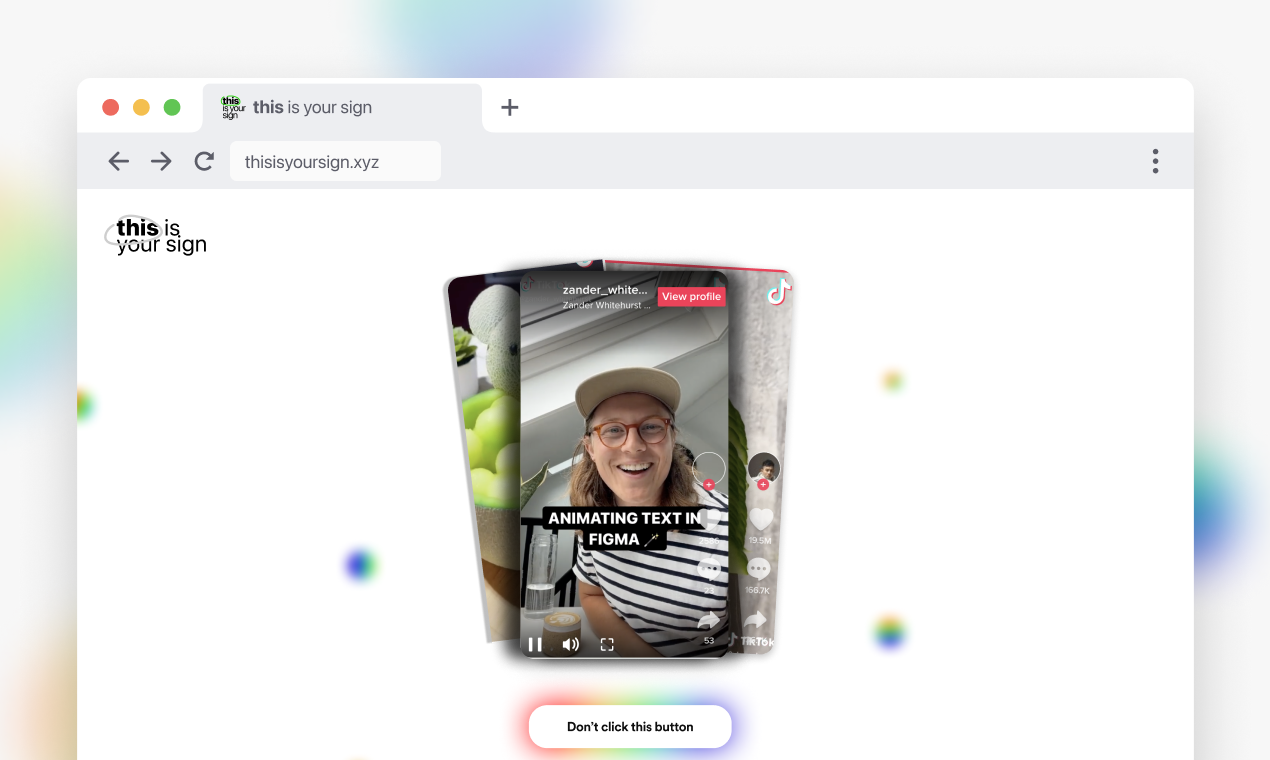Open the zander_white... username link
This screenshot has width=1270, height=760.
click(x=605, y=290)
